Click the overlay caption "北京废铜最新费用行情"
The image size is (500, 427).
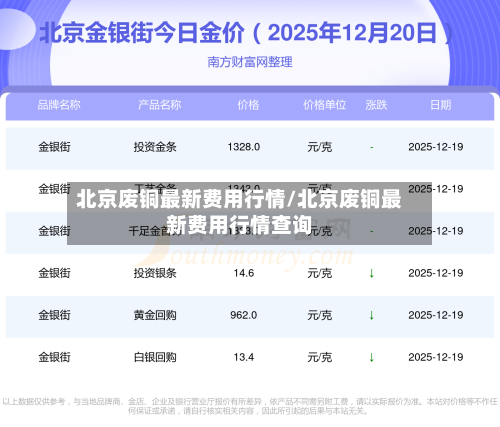(x=181, y=199)
